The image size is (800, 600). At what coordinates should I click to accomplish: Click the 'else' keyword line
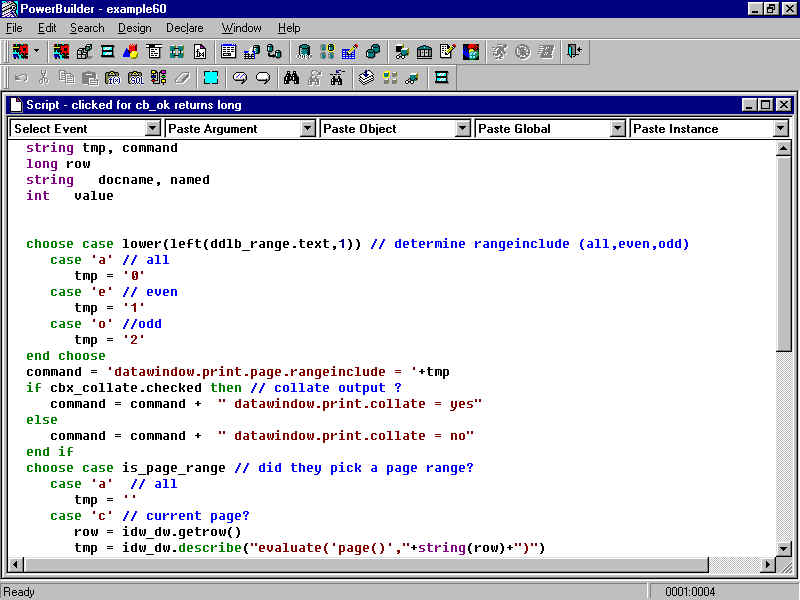[x=42, y=420]
